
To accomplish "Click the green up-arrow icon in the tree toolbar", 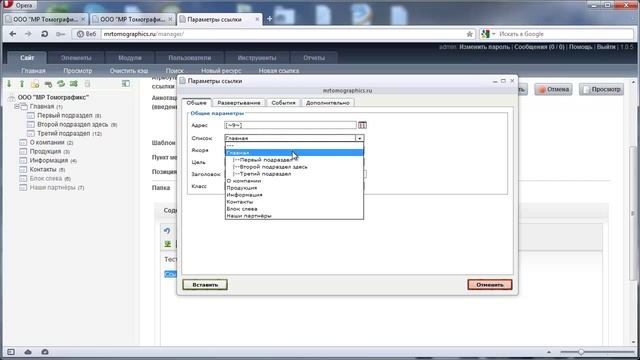I will click(22, 84).
